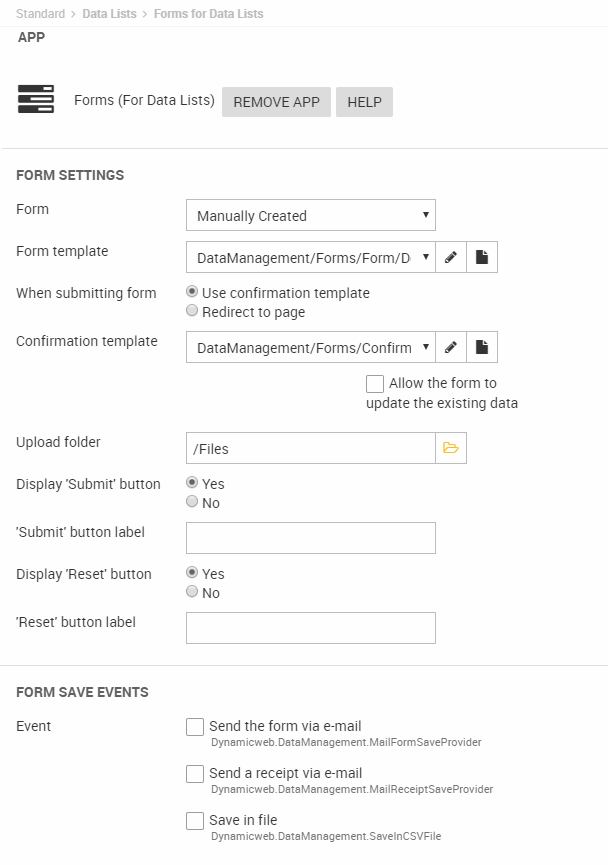Click the 'Submit' button label text field
The height and width of the screenshot is (865, 608).
(x=310, y=538)
